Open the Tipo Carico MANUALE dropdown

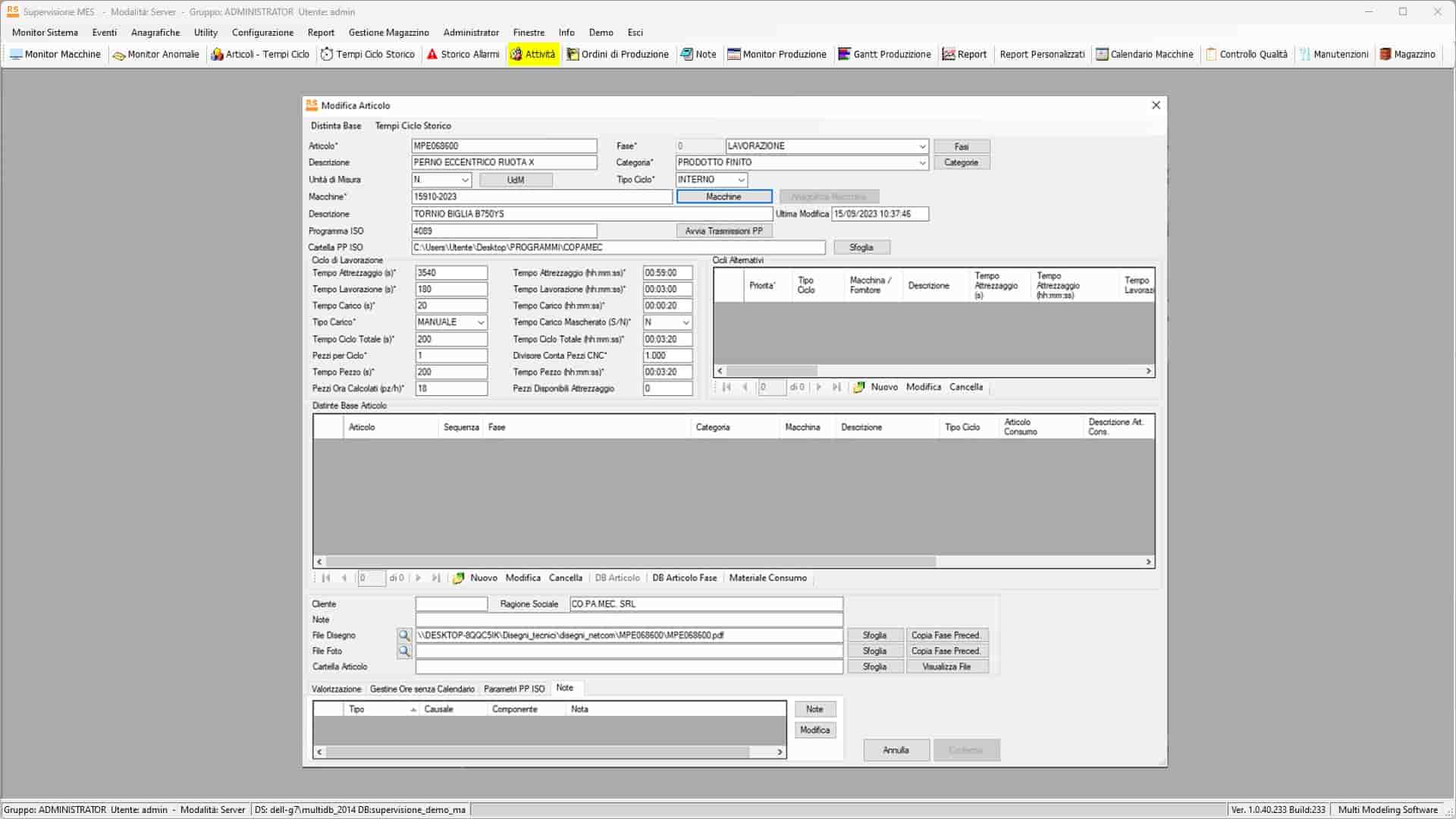(480, 323)
